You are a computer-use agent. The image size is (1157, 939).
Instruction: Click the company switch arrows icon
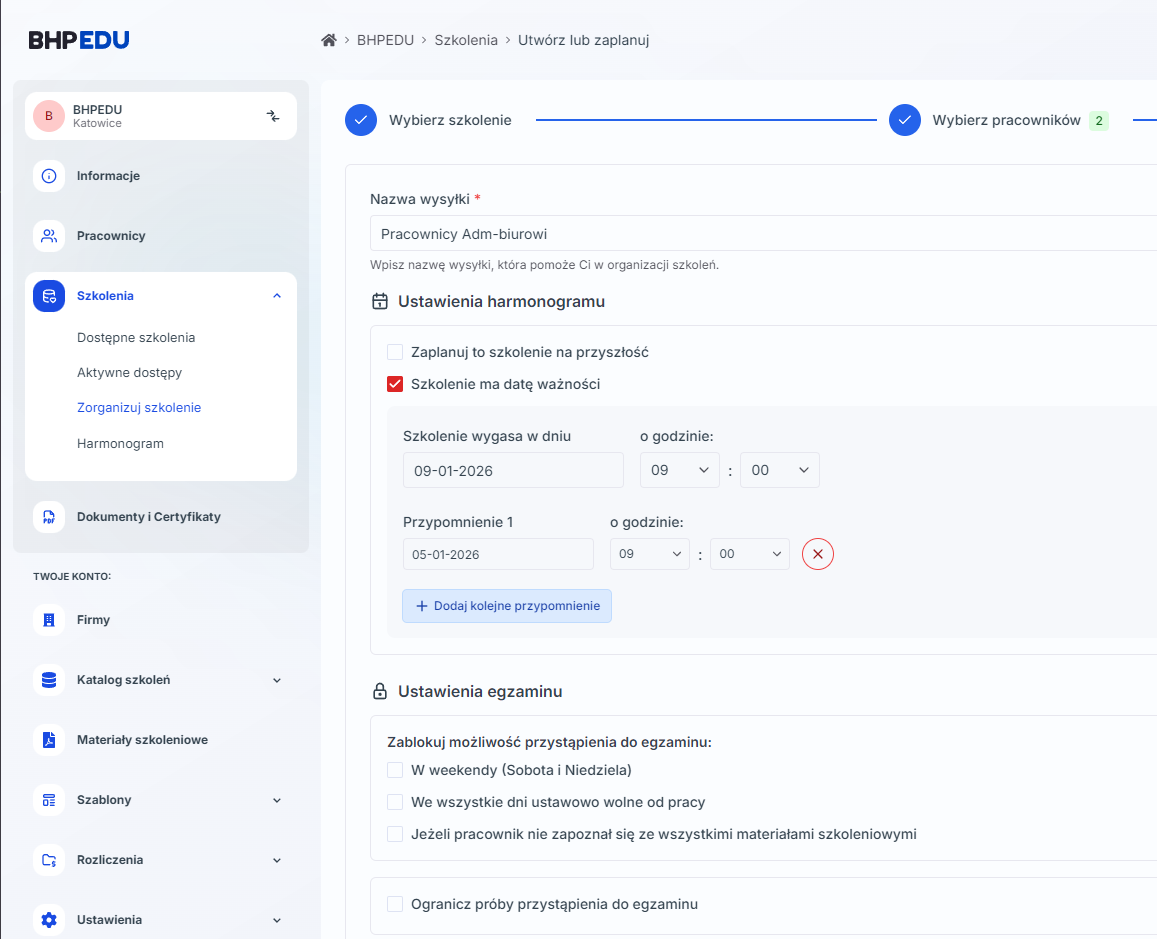tap(273, 116)
